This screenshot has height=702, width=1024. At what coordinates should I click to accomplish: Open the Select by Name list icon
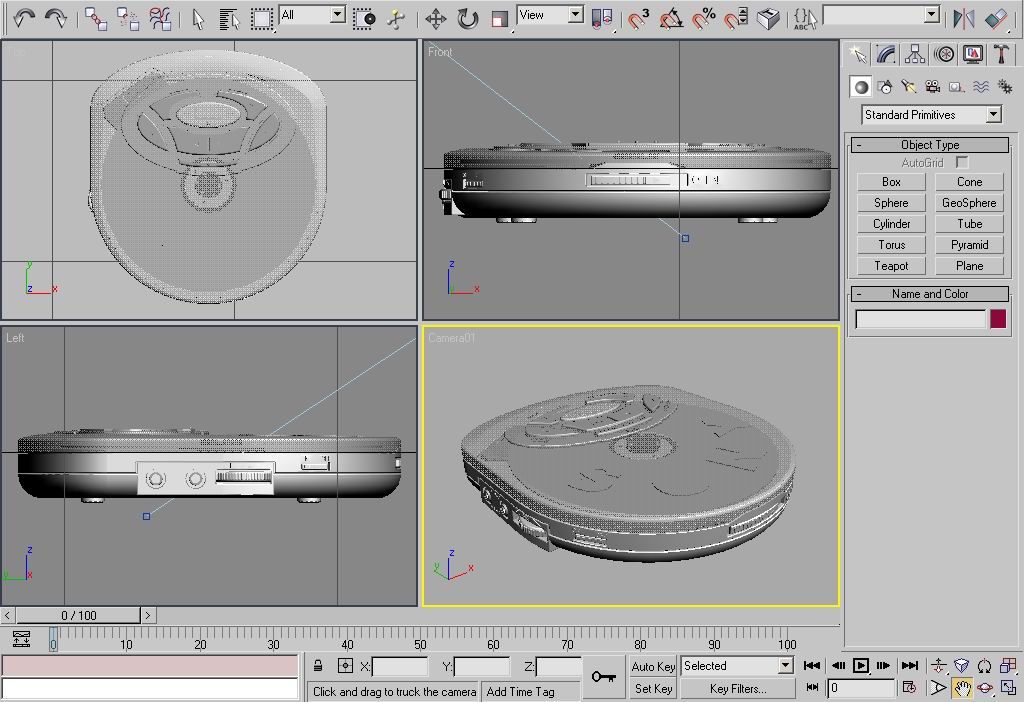(229, 18)
